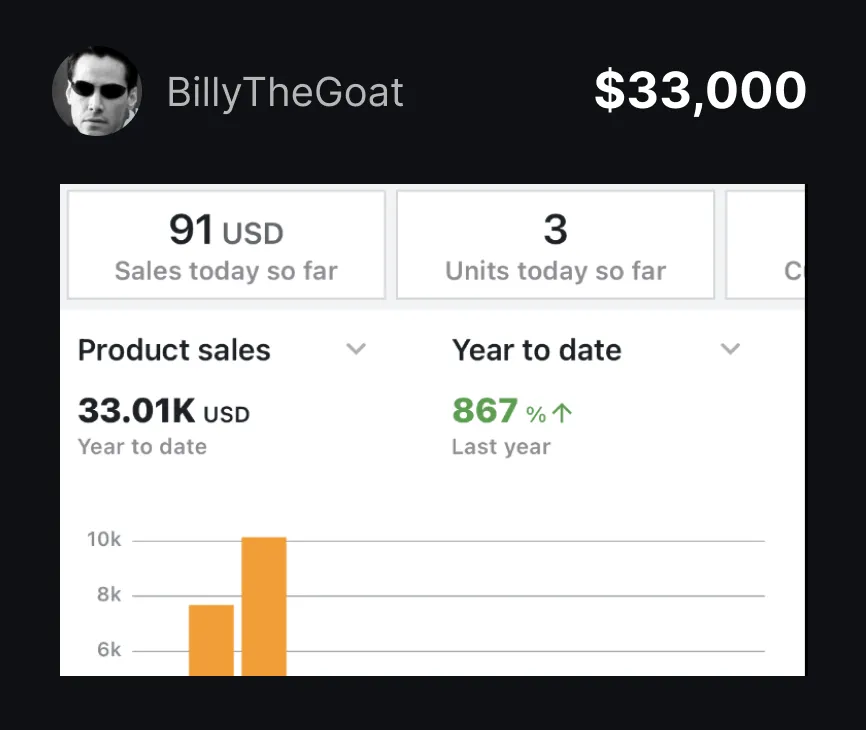Open the Sales today so far card

coord(226,245)
